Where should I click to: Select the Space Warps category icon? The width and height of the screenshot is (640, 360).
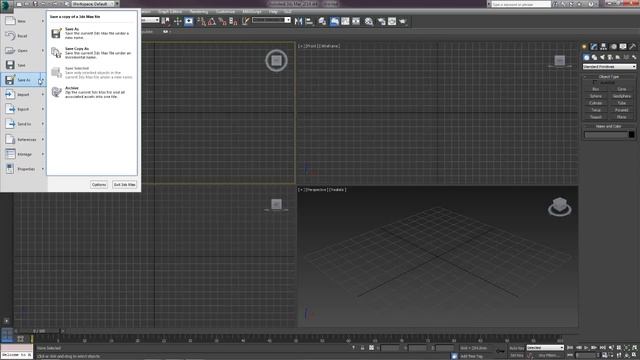(x=626, y=57)
